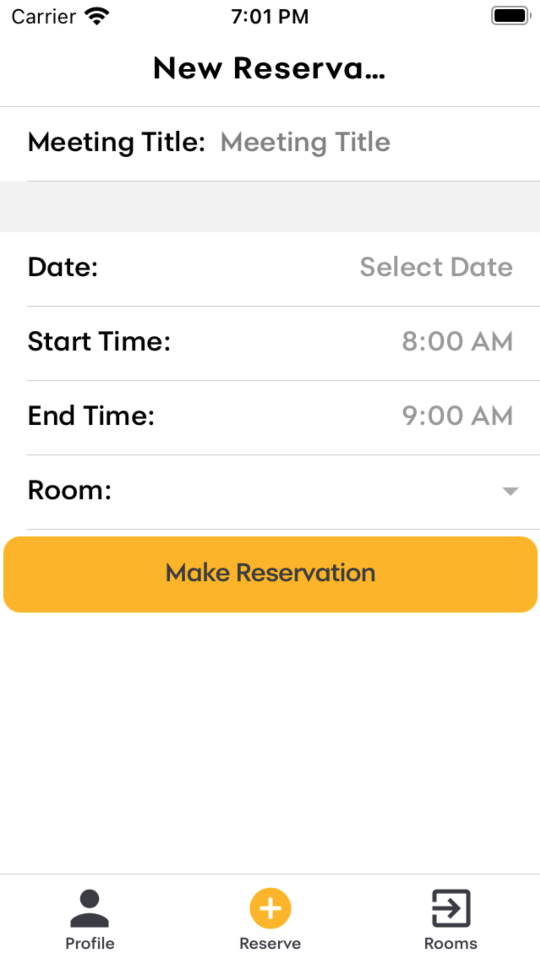
Task: Tap the Date: row label
Action: [63, 268]
